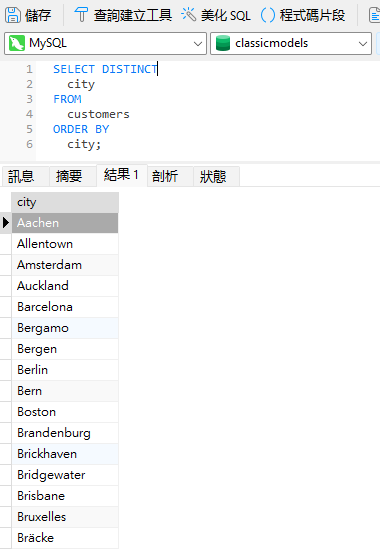Select the Brisbane cell
This screenshot has height=553, width=380.
[65, 496]
